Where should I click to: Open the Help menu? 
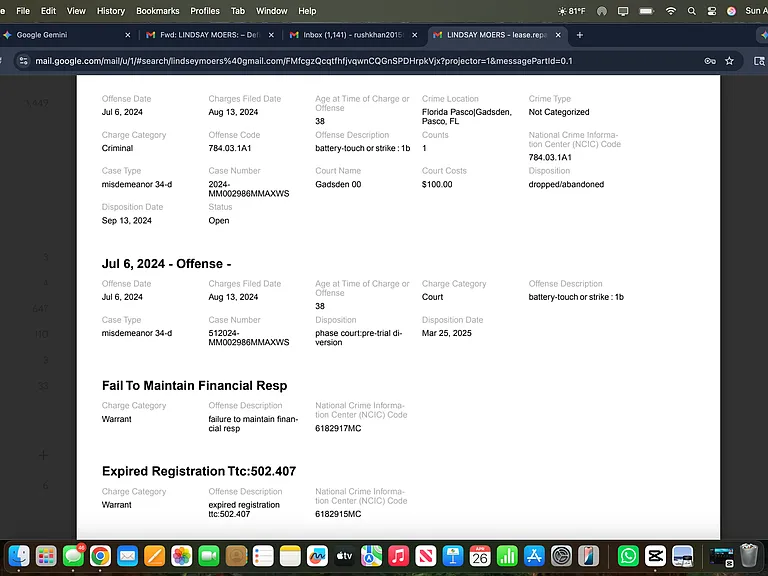307,11
